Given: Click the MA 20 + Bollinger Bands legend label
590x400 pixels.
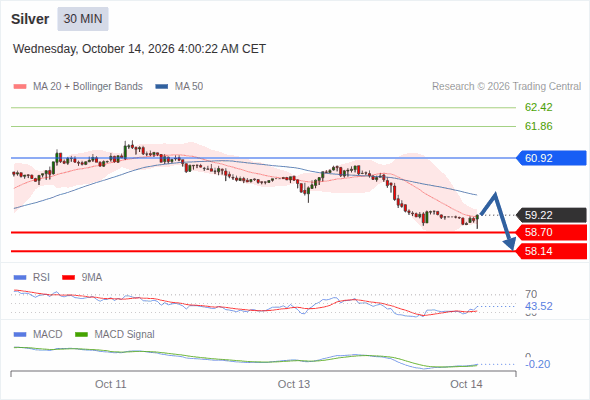Looking at the screenshot, I should pyautogui.click(x=88, y=87).
